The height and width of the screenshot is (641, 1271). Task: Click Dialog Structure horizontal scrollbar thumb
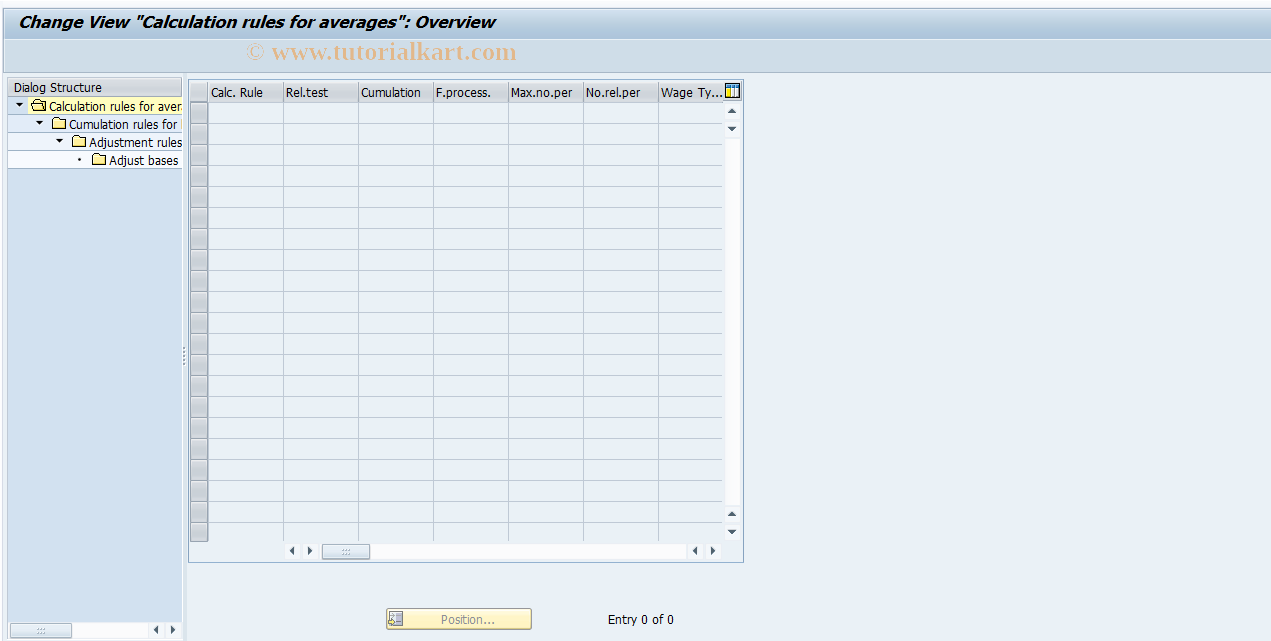click(41, 630)
